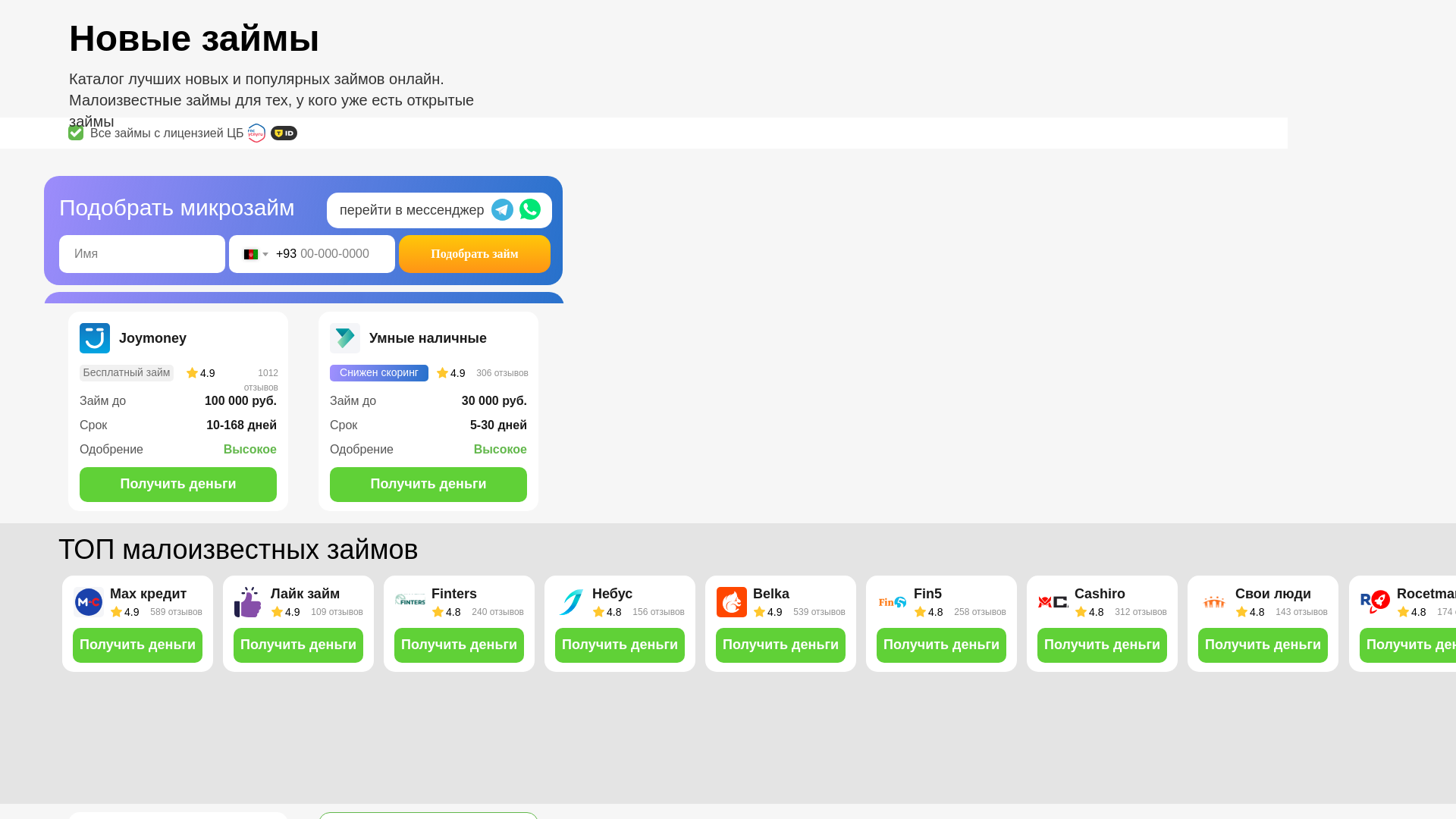Click the Max кредит logo

click(x=89, y=602)
